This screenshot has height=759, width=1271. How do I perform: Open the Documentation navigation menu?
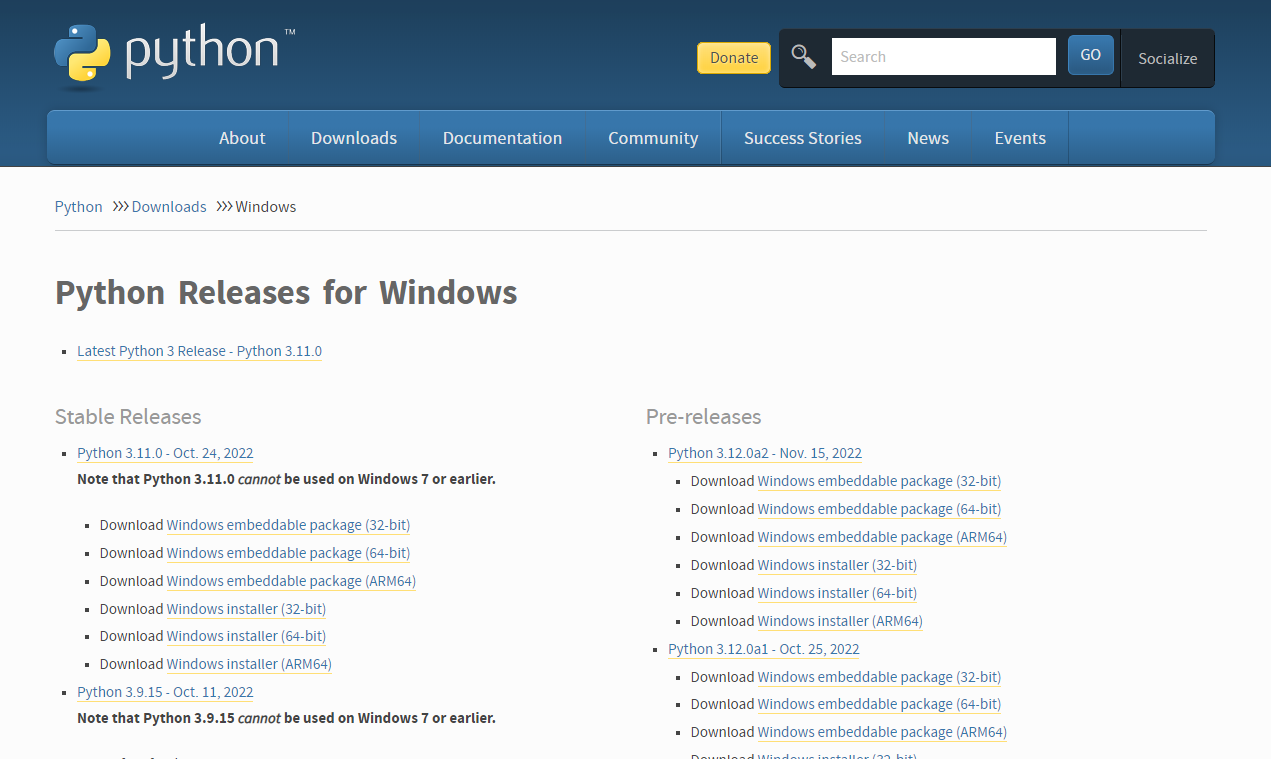502,138
